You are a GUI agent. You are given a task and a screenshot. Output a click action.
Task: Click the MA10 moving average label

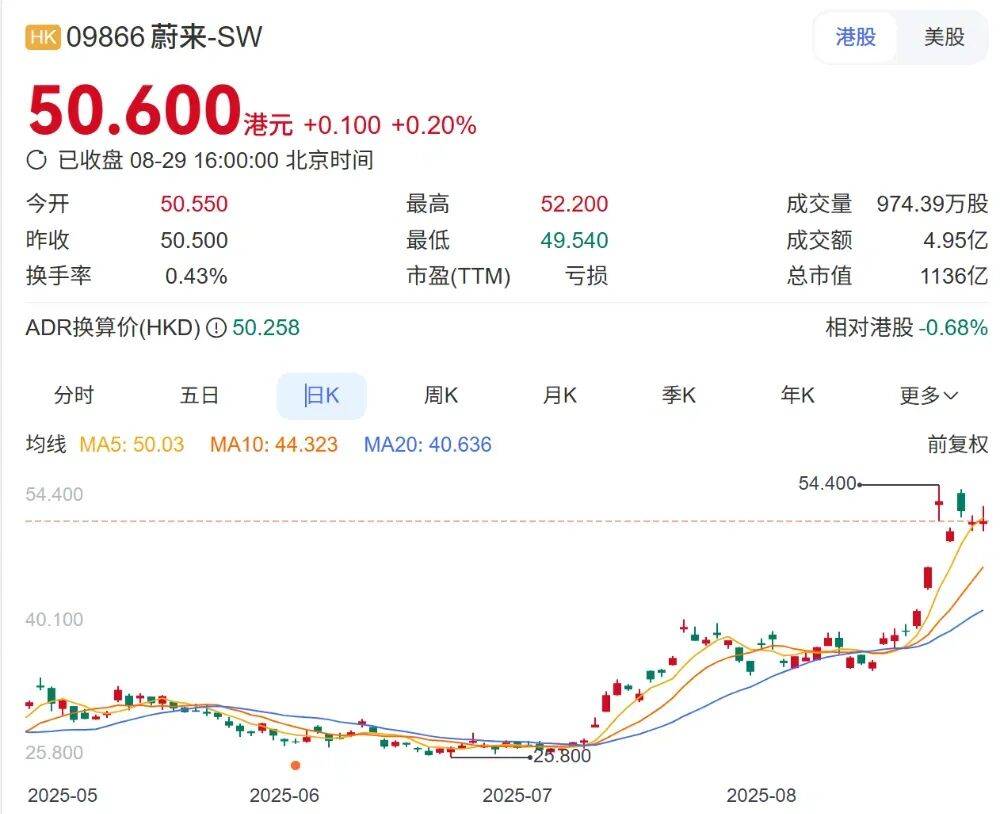click(x=273, y=445)
